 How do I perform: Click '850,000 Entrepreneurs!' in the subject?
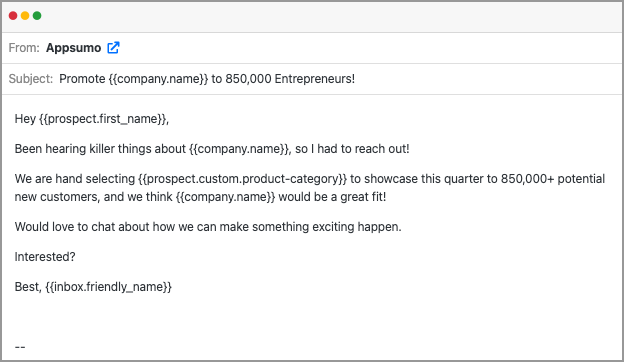pyautogui.click(x=290, y=79)
